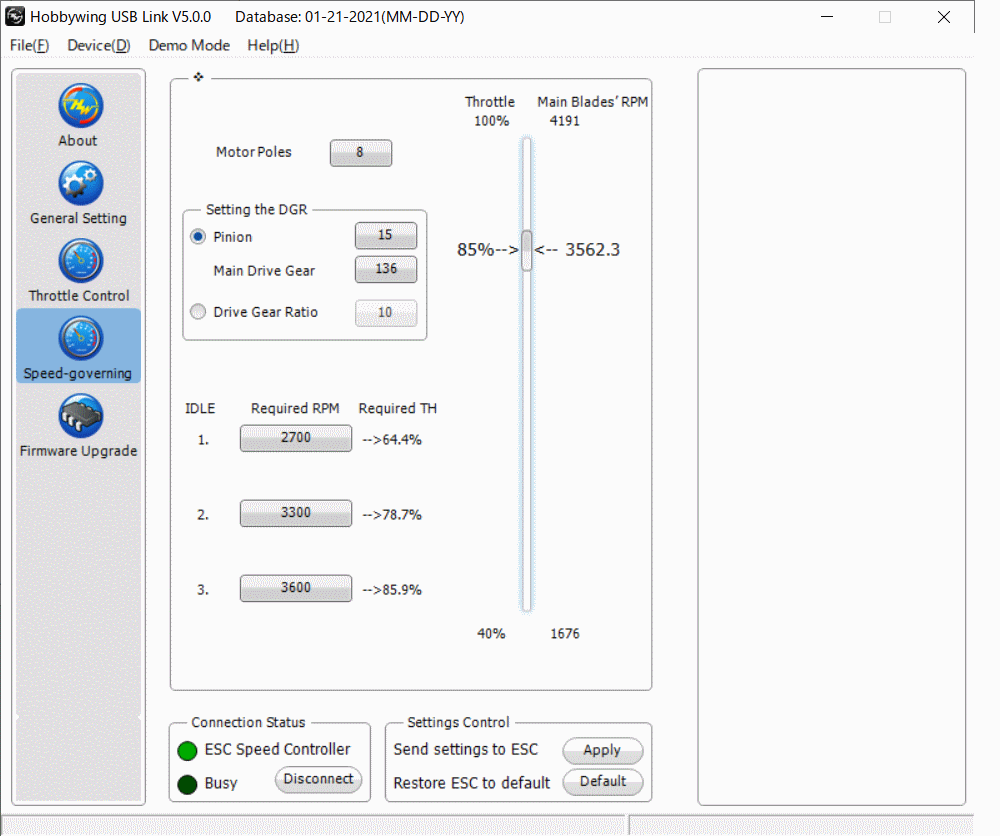Click the Motor Poles value button showing 8
Image resolution: width=1000 pixels, height=836 pixels.
361,153
